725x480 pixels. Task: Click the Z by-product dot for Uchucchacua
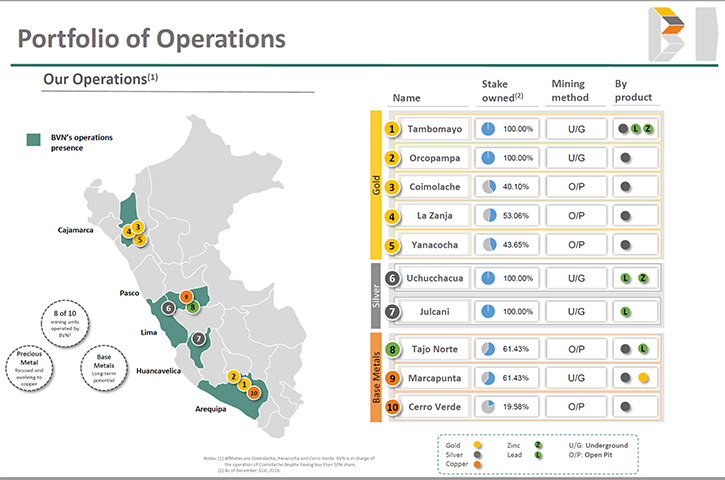pos(643,278)
